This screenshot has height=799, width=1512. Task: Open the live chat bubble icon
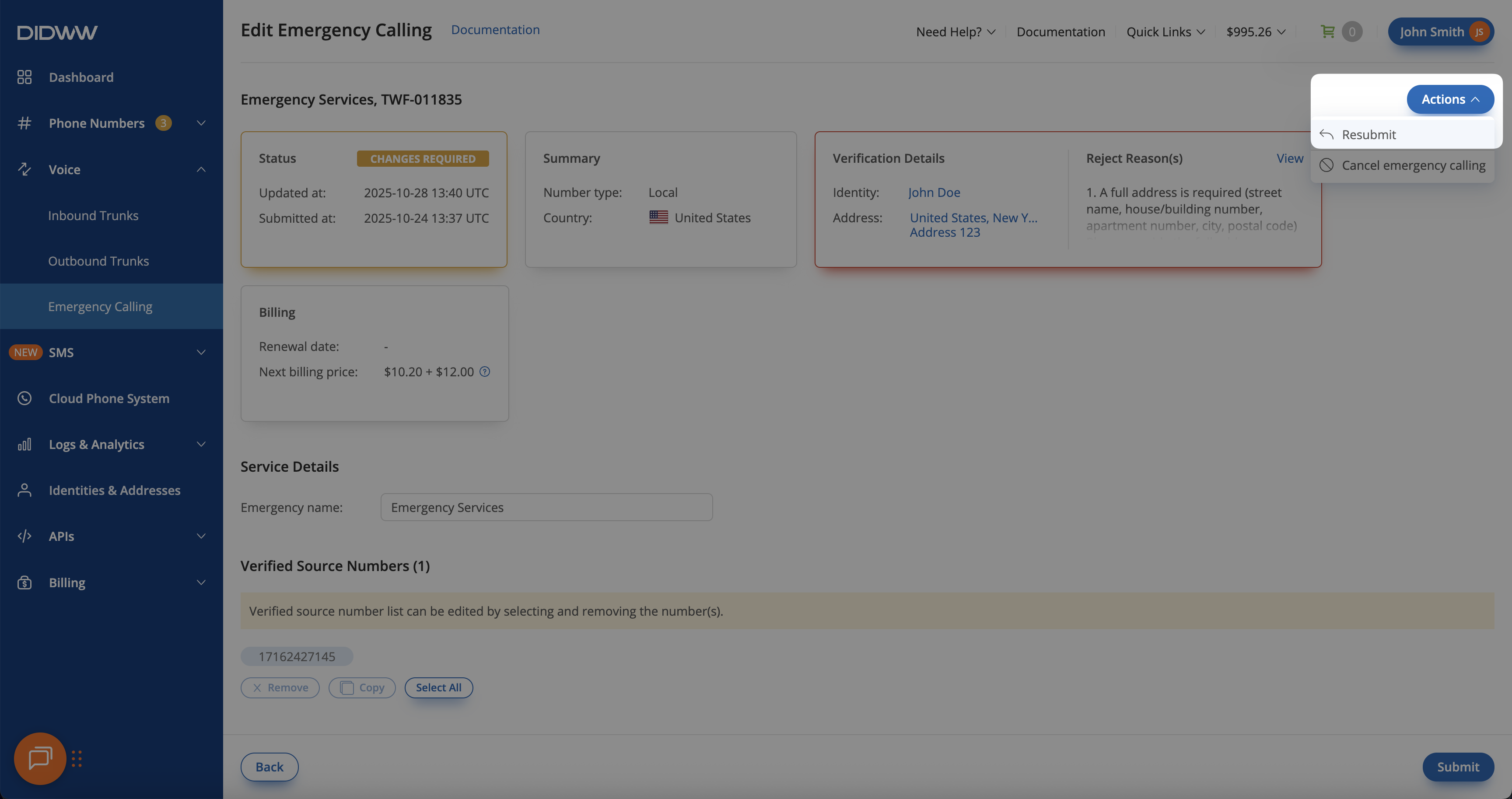tap(40, 758)
